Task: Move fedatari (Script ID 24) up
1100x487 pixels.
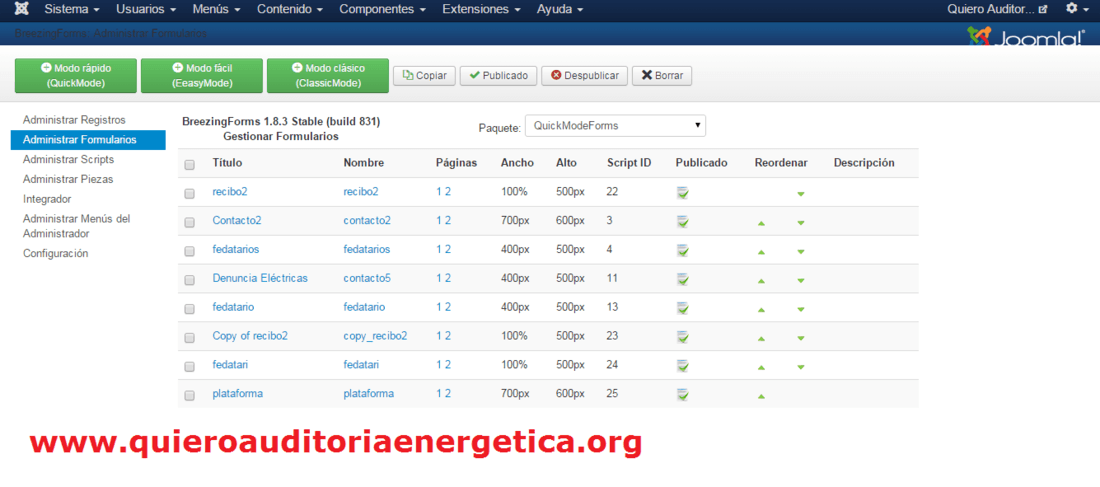Action: 761,367
